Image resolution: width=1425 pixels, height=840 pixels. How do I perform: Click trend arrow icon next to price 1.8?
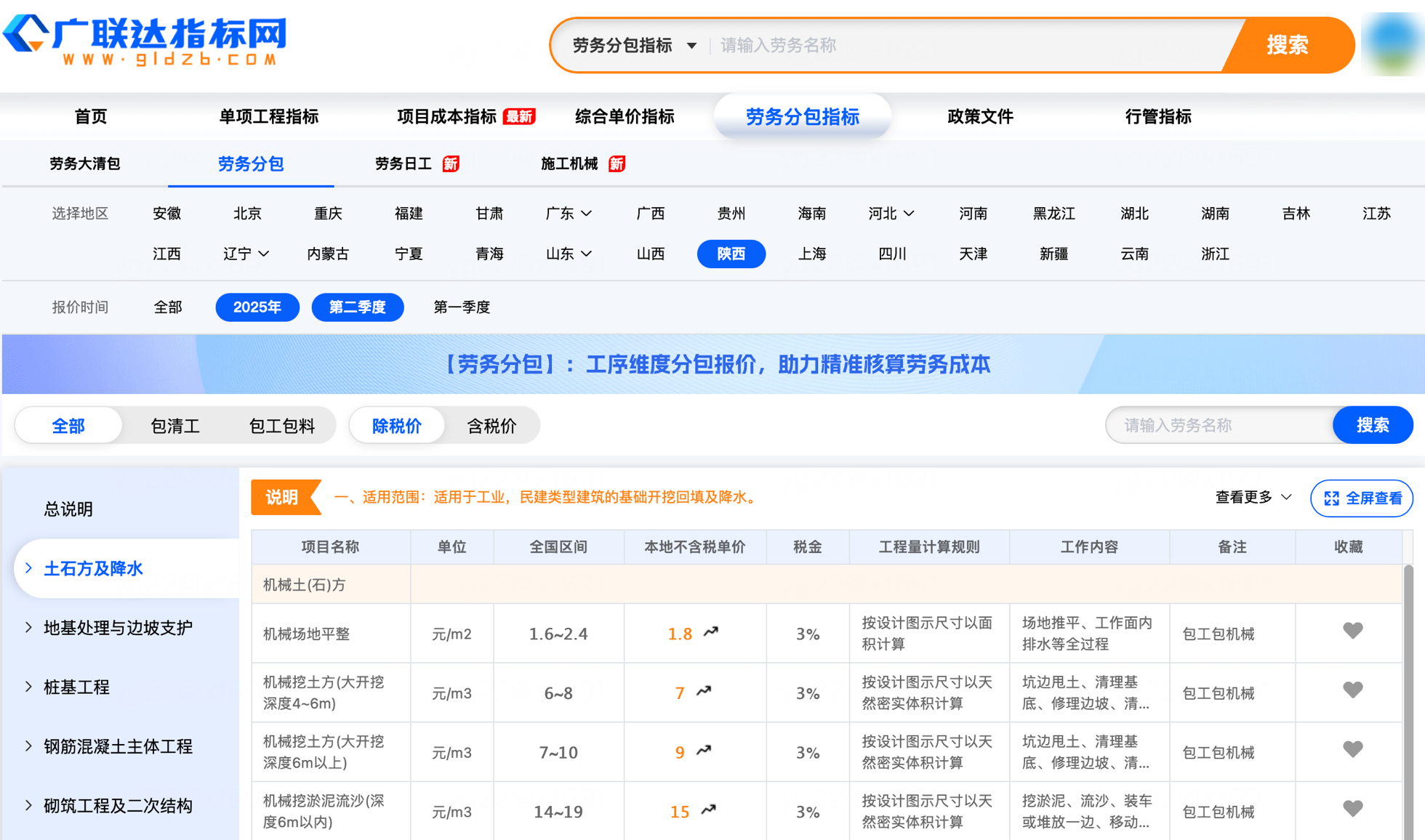click(x=711, y=632)
